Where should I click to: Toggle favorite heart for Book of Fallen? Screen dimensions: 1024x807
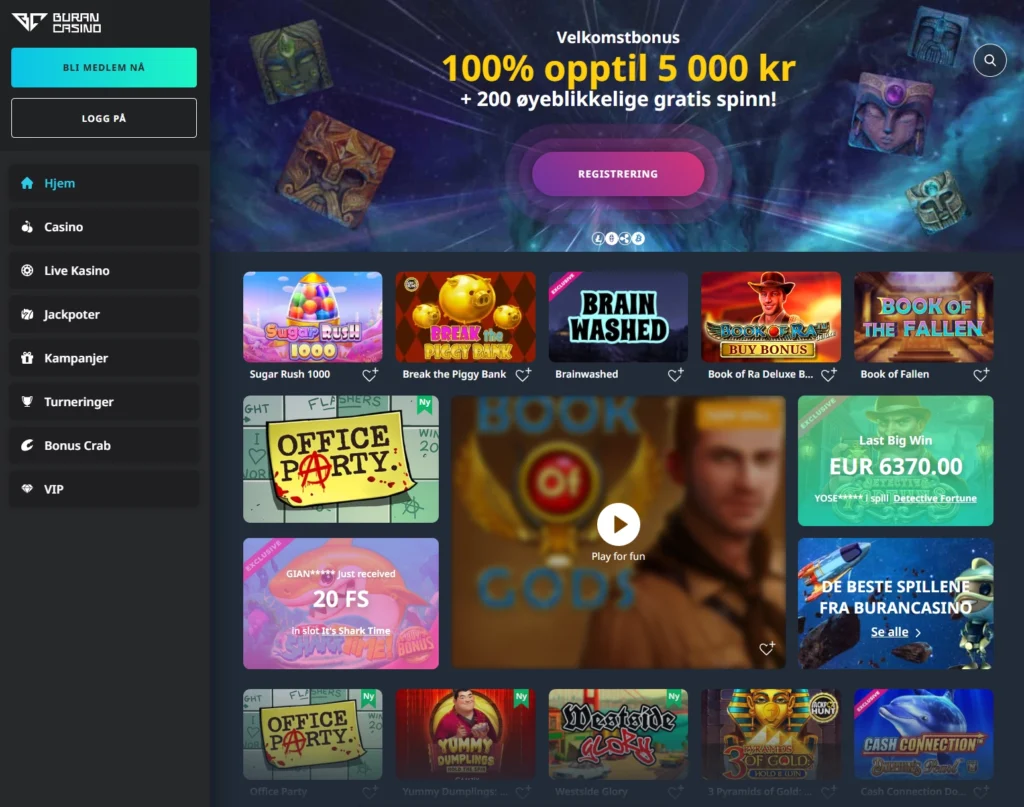(x=981, y=375)
